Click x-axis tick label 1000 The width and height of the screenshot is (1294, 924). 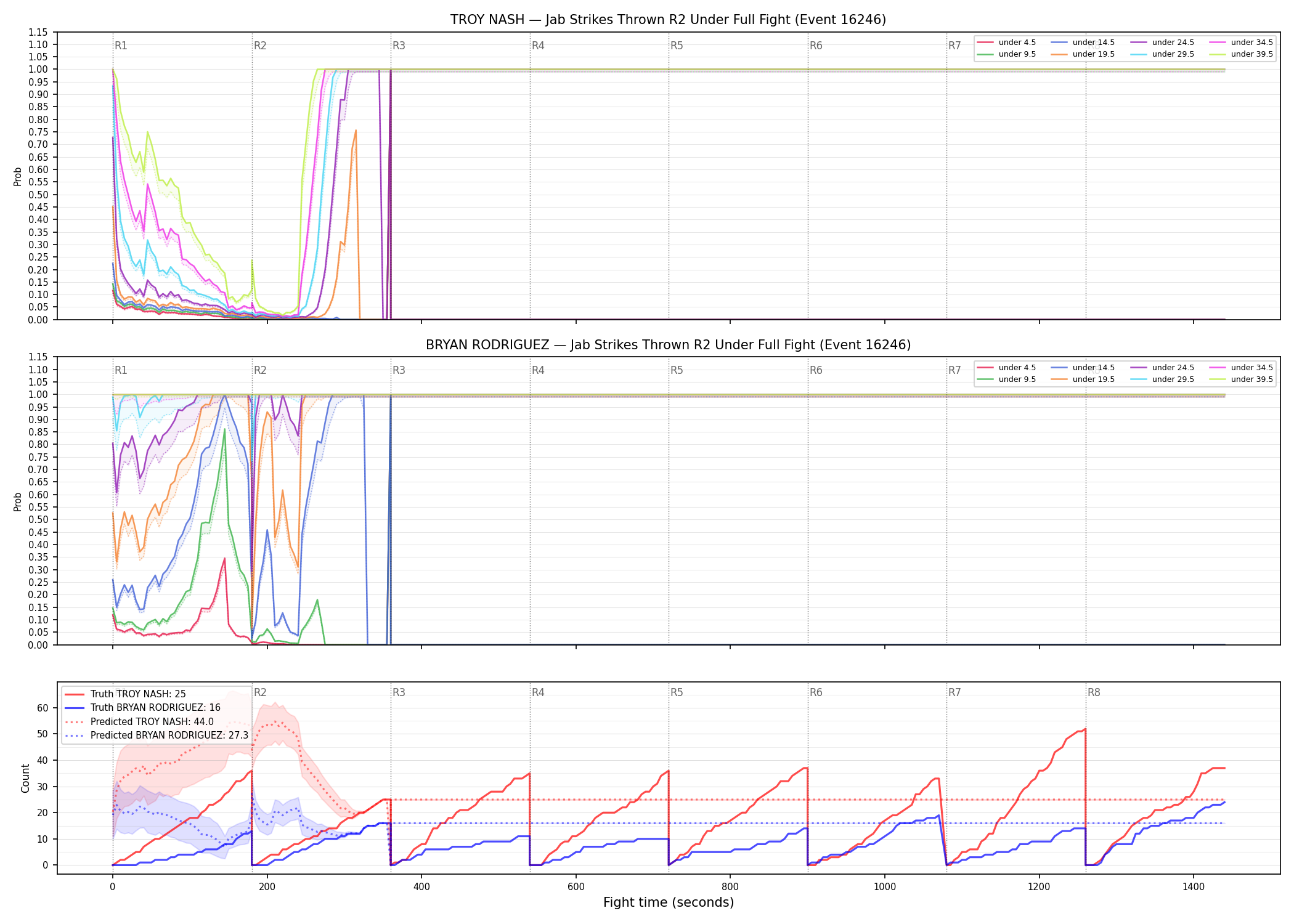(885, 887)
